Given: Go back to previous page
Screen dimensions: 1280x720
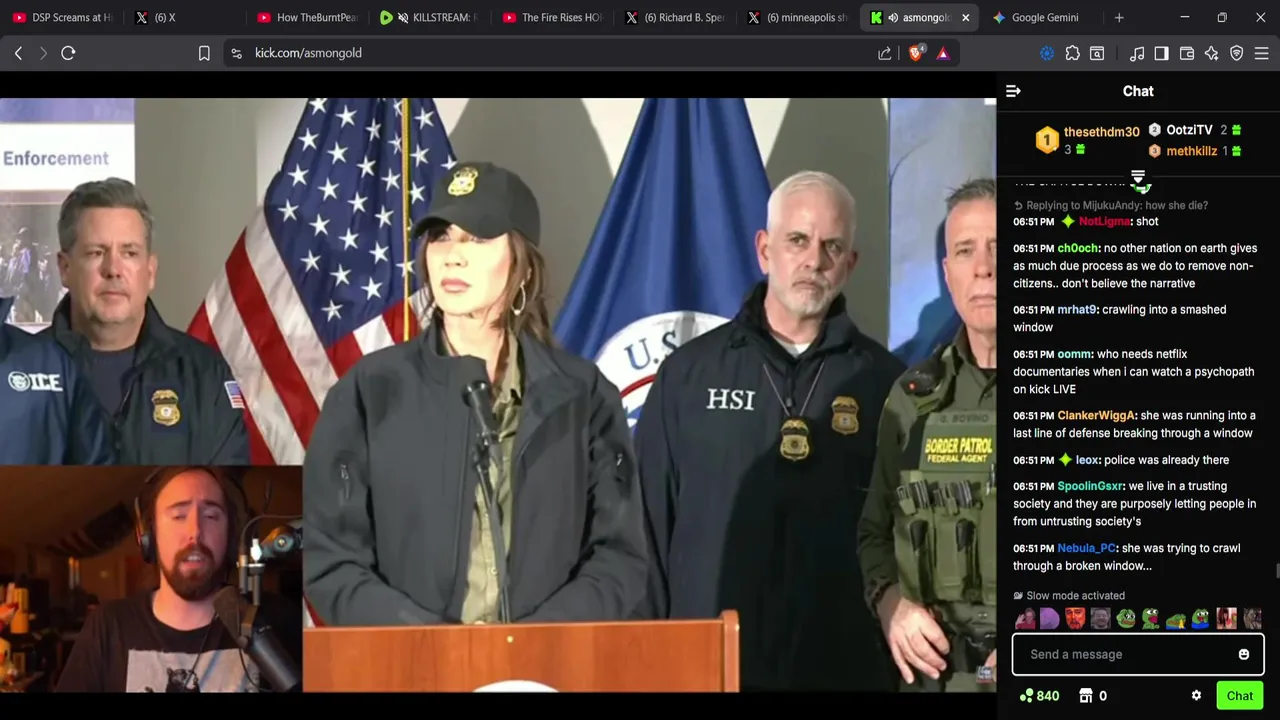Looking at the screenshot, I should pos(18,53).
